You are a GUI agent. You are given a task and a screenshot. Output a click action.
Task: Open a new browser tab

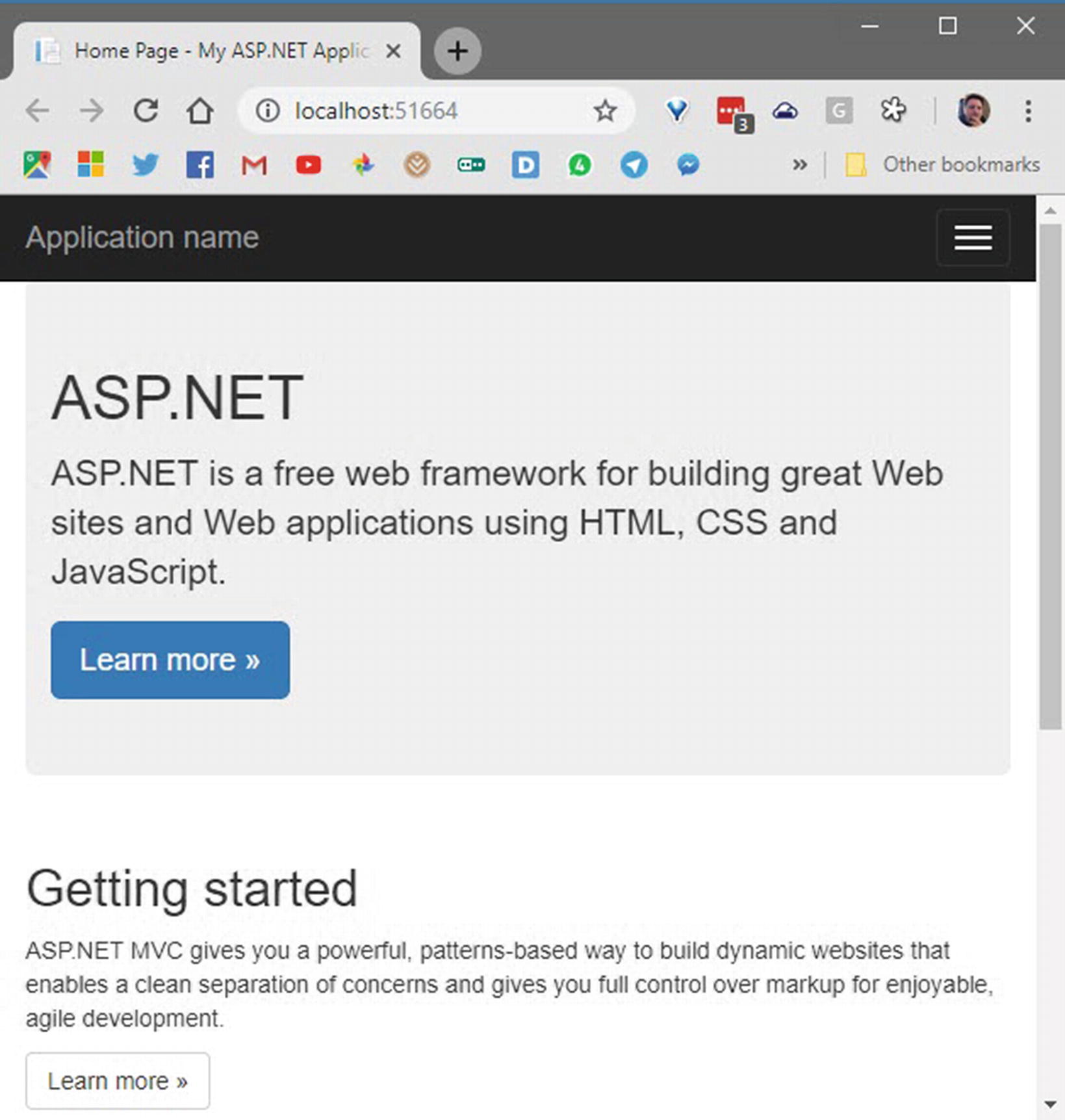click(457, 51)
